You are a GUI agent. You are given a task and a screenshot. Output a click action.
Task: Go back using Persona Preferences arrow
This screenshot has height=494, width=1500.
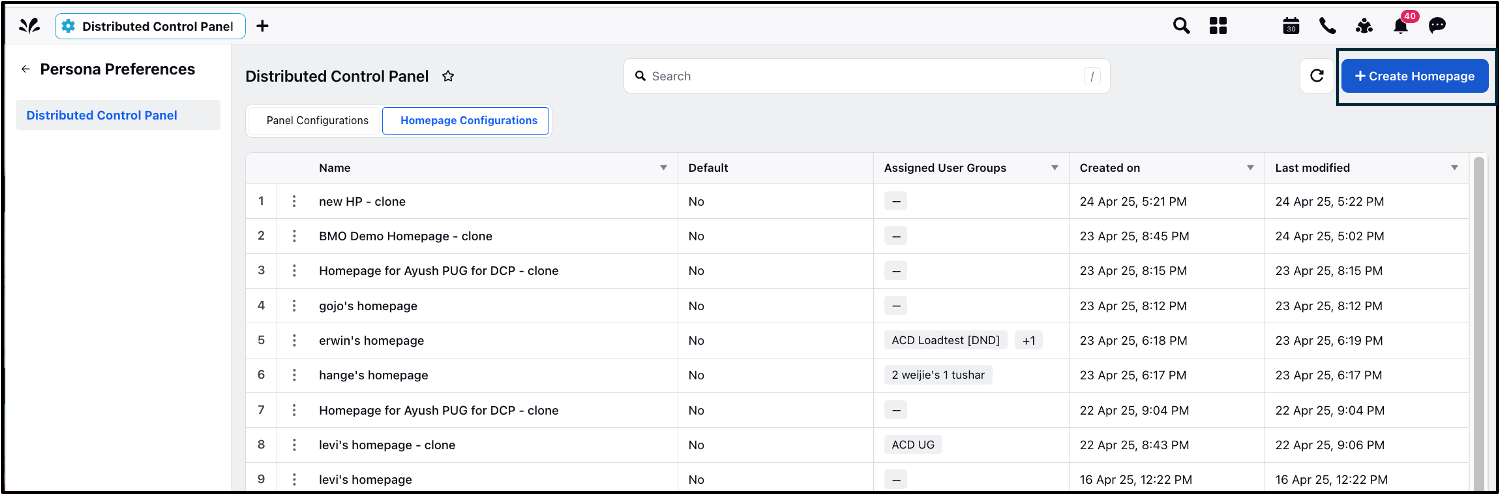point(26,69)
